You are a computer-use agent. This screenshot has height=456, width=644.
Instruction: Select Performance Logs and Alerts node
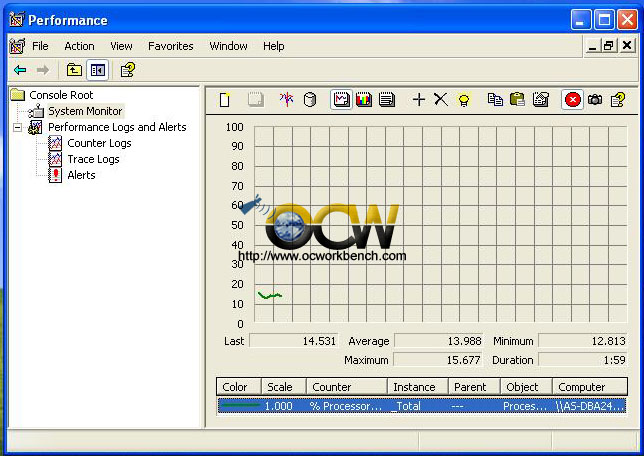coord(117,127)
